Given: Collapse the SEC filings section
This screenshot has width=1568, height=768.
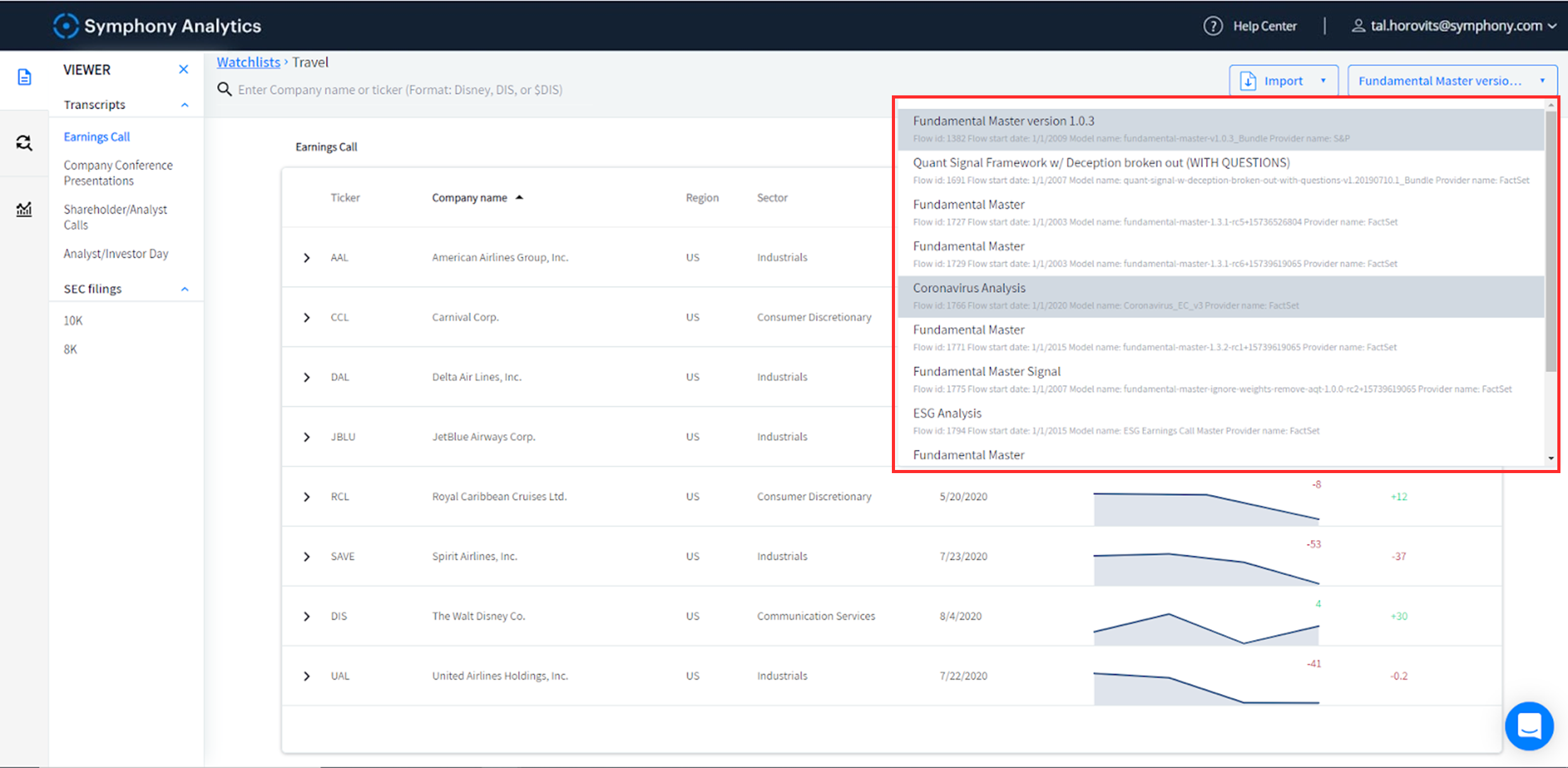Looking at the screenshot, I should click(184, 289).
